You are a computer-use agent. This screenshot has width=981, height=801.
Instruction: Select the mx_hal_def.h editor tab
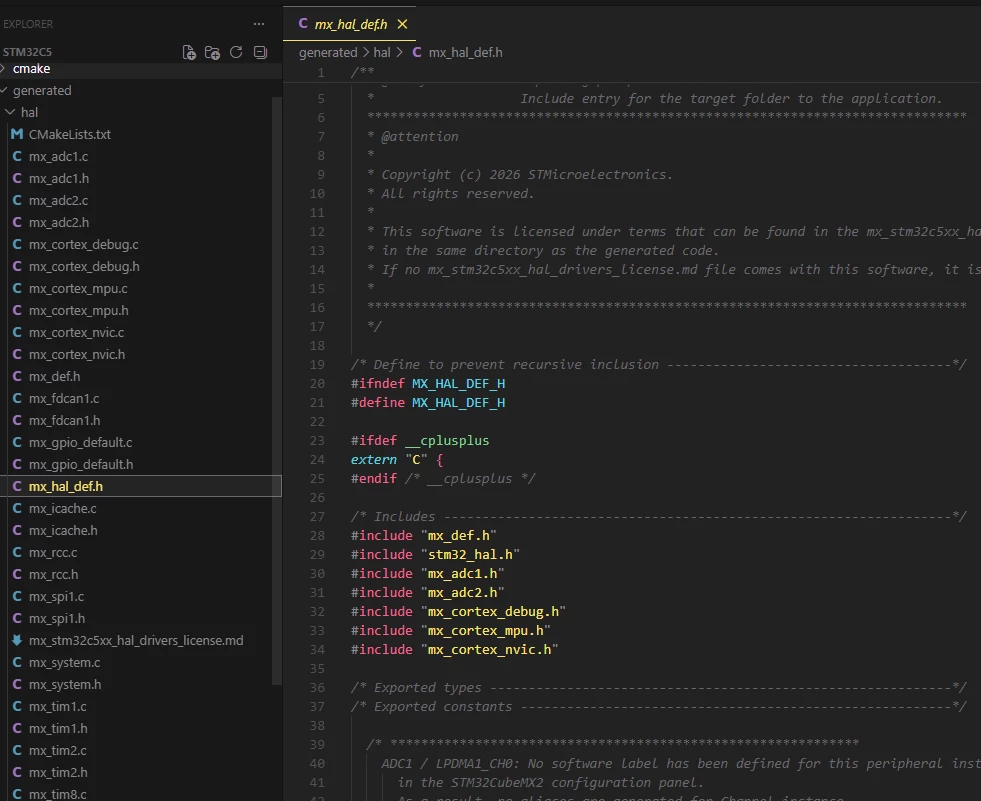click(349, 24)
